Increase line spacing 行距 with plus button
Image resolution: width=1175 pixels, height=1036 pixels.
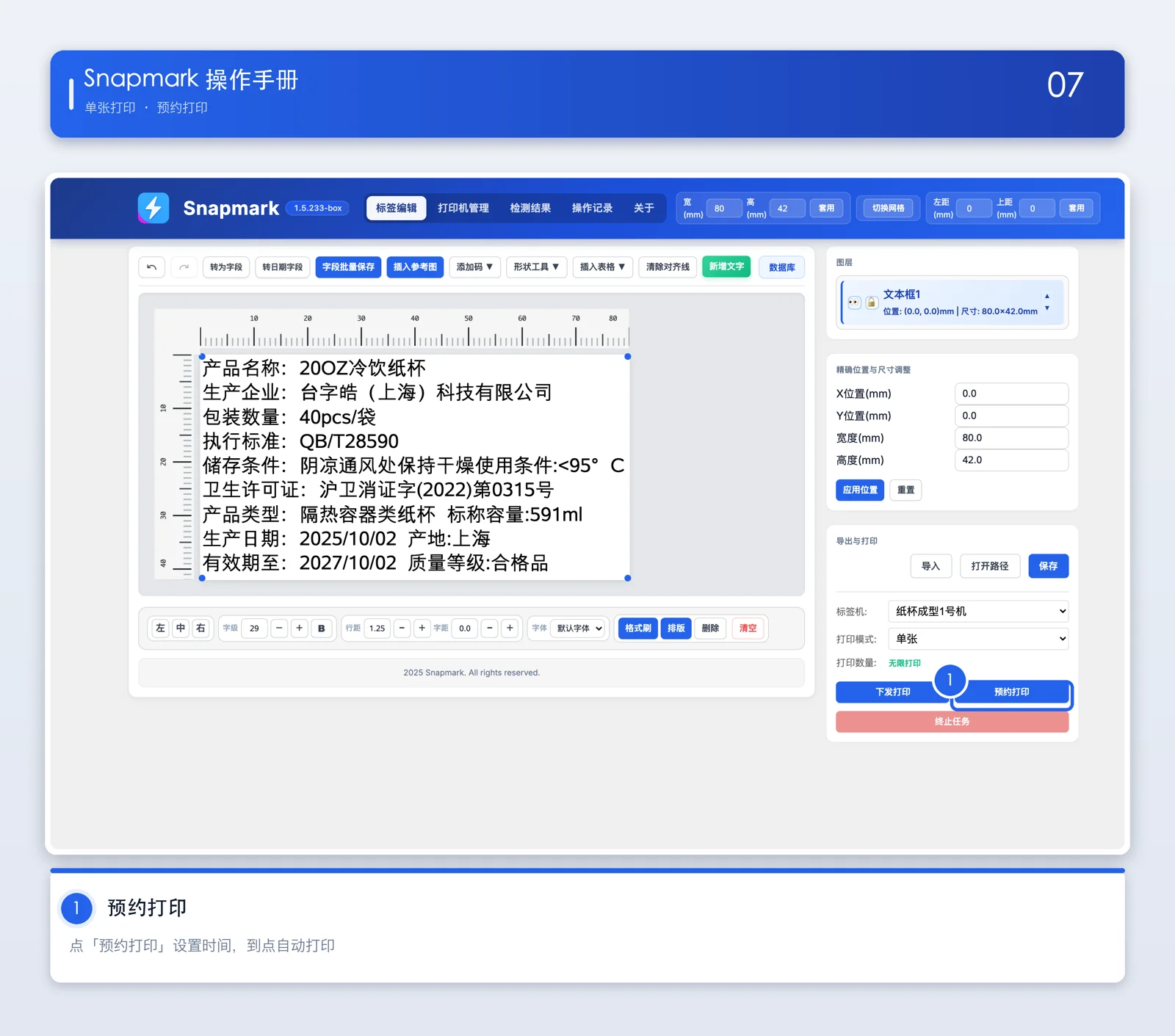click(422, 629)
